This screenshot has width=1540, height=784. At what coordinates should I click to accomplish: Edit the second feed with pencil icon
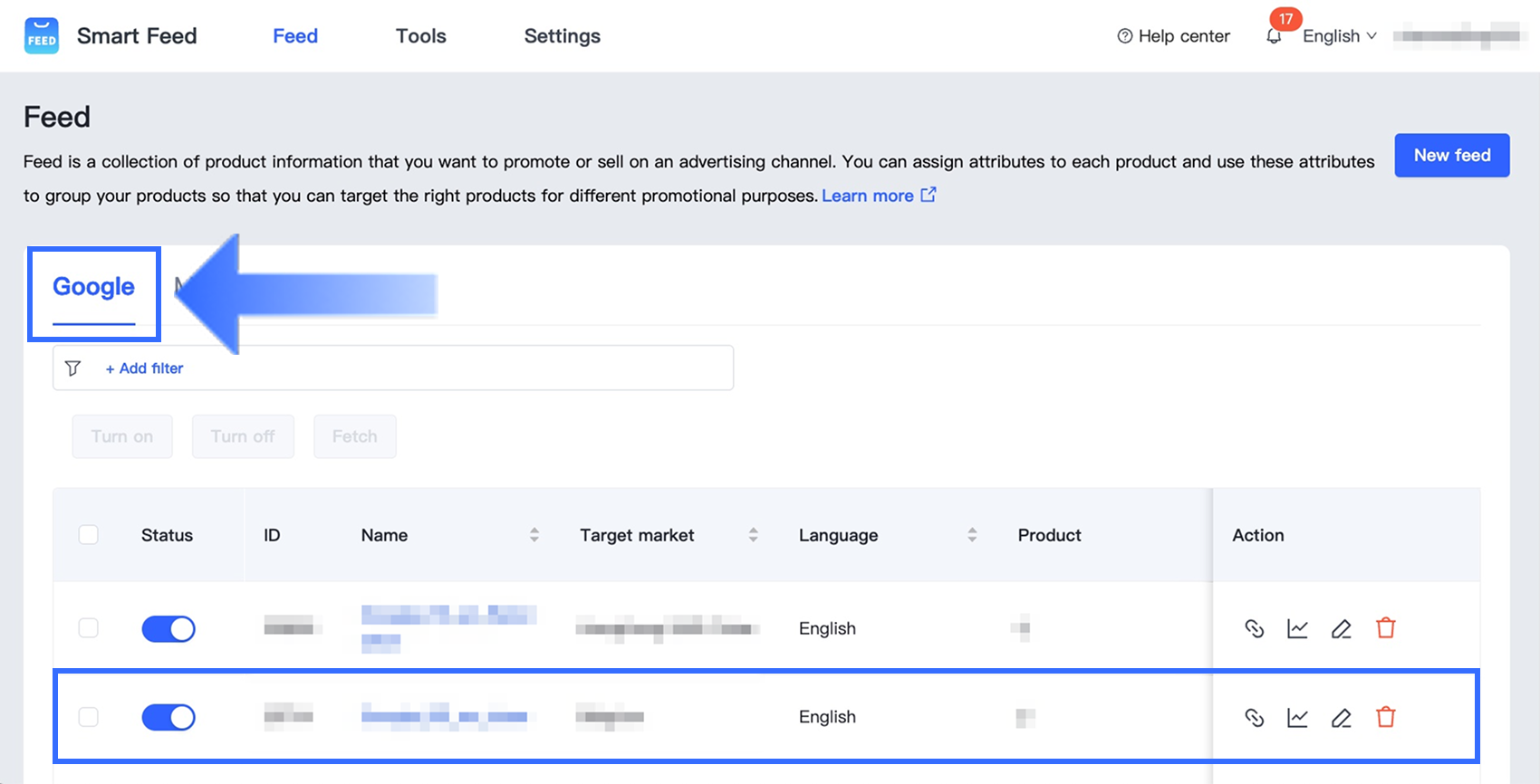click(1342, 718)
